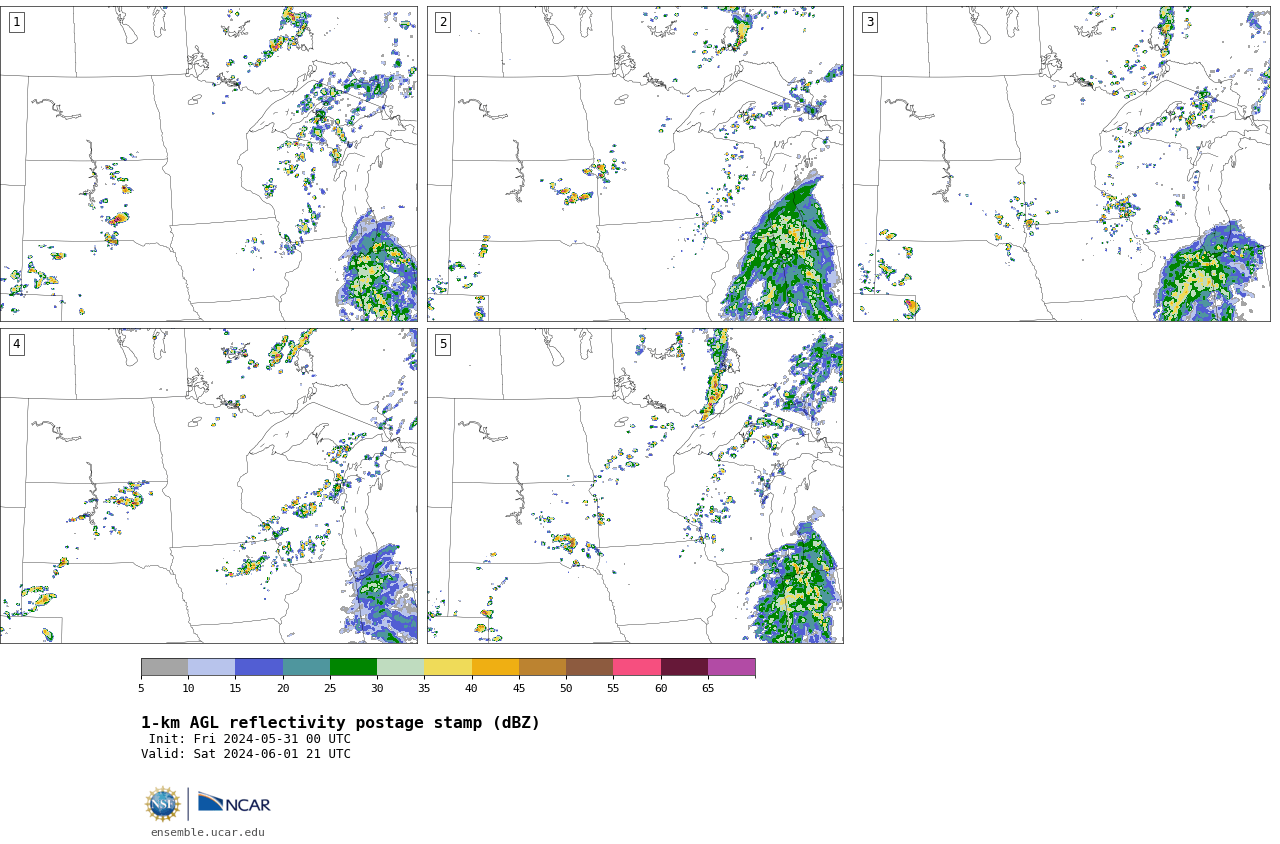Open ensemble member 3 reflectivity map

point(1061,164)
